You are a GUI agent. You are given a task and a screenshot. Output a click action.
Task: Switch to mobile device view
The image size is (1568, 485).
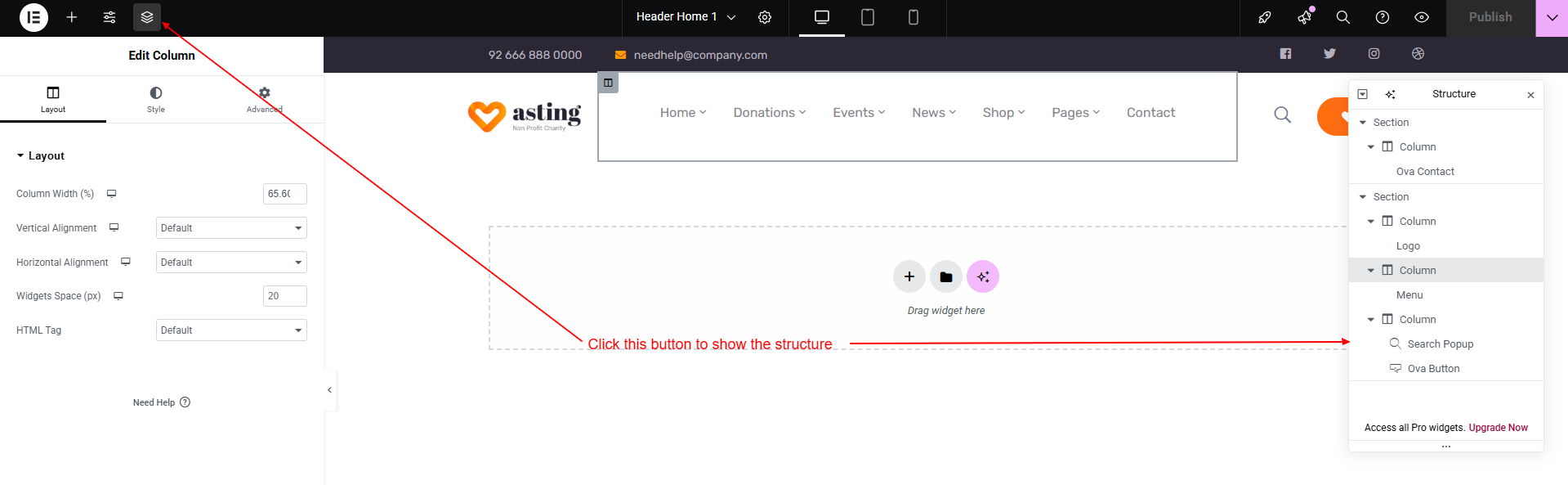pos(914,17)
